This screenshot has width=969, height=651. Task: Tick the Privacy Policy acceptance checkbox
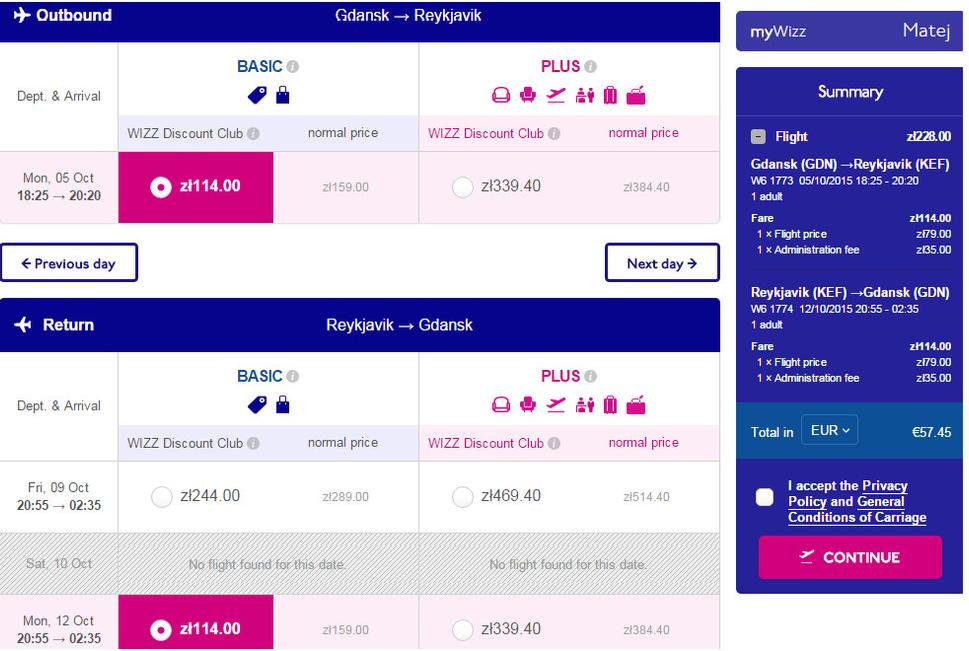[x=764, y=497]
